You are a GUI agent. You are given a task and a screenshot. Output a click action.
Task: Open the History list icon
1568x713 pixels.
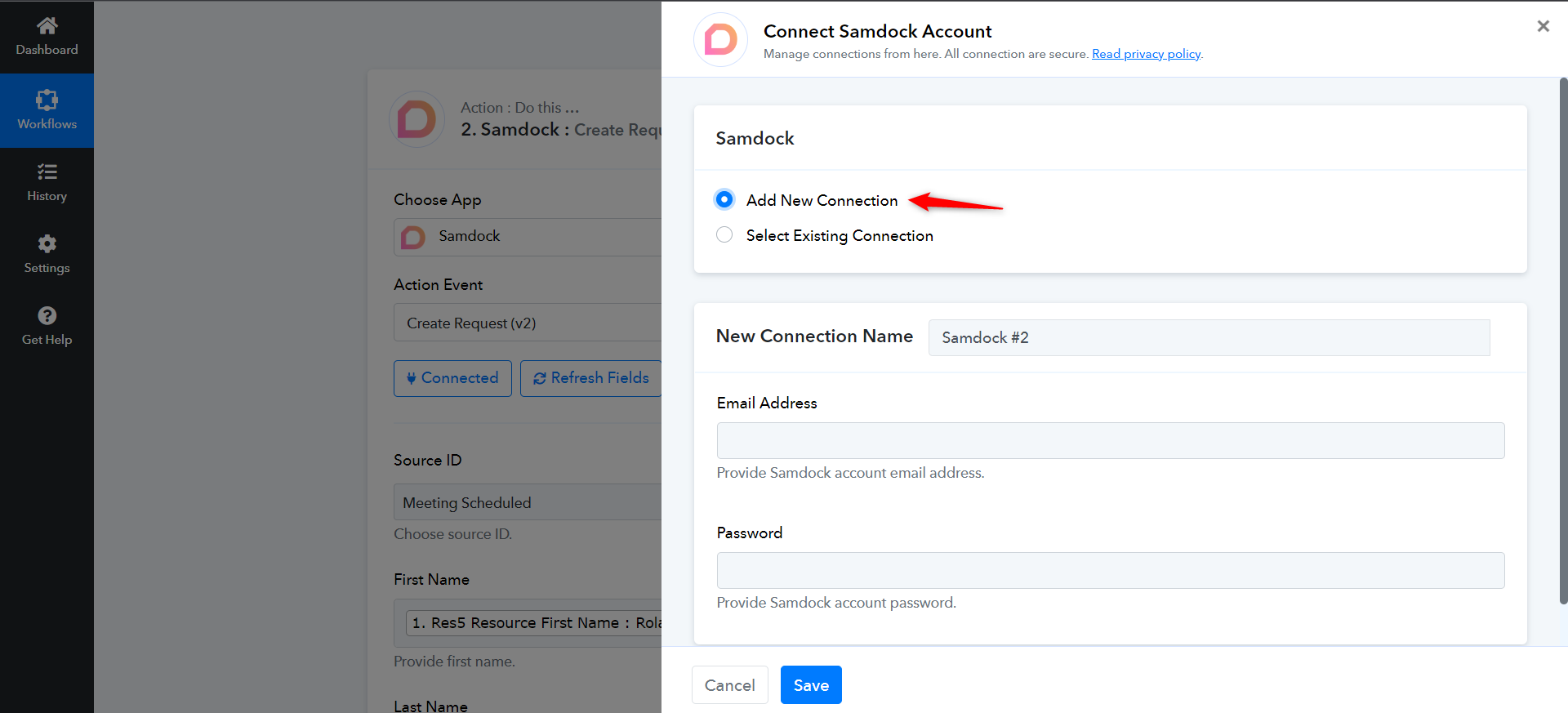47,172
